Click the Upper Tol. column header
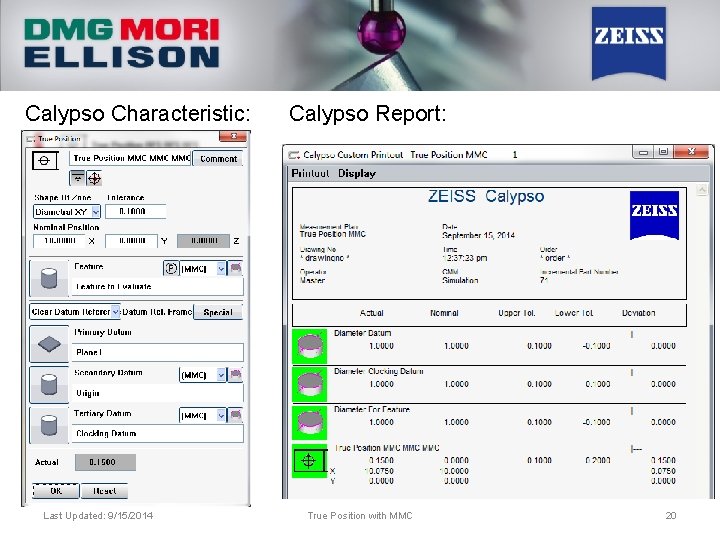 click(x=517, y=313)
